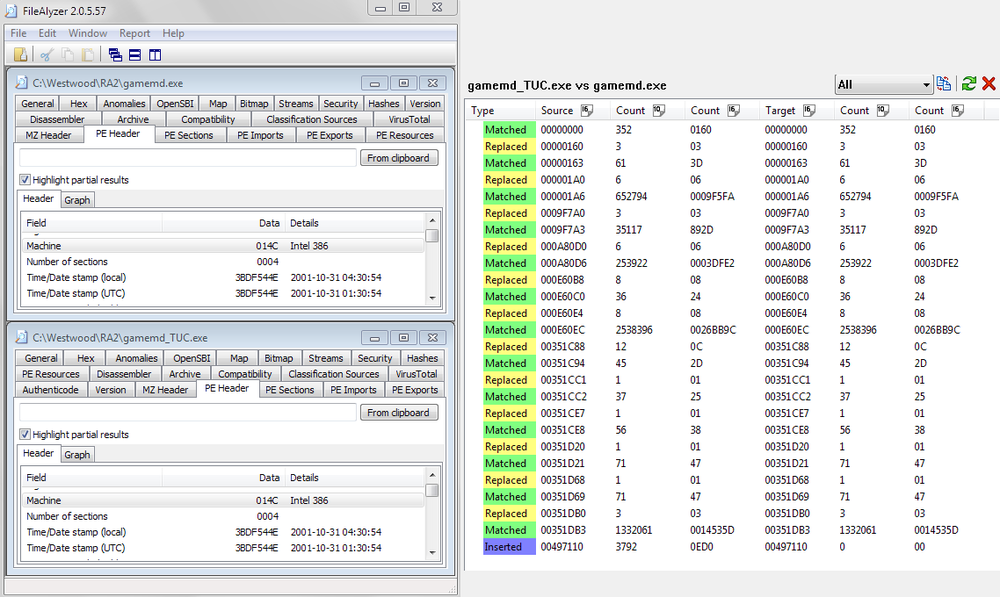Click the 3792 count cell
The height and width of the screenshot is (597, 1000).
tap(626, 547)
